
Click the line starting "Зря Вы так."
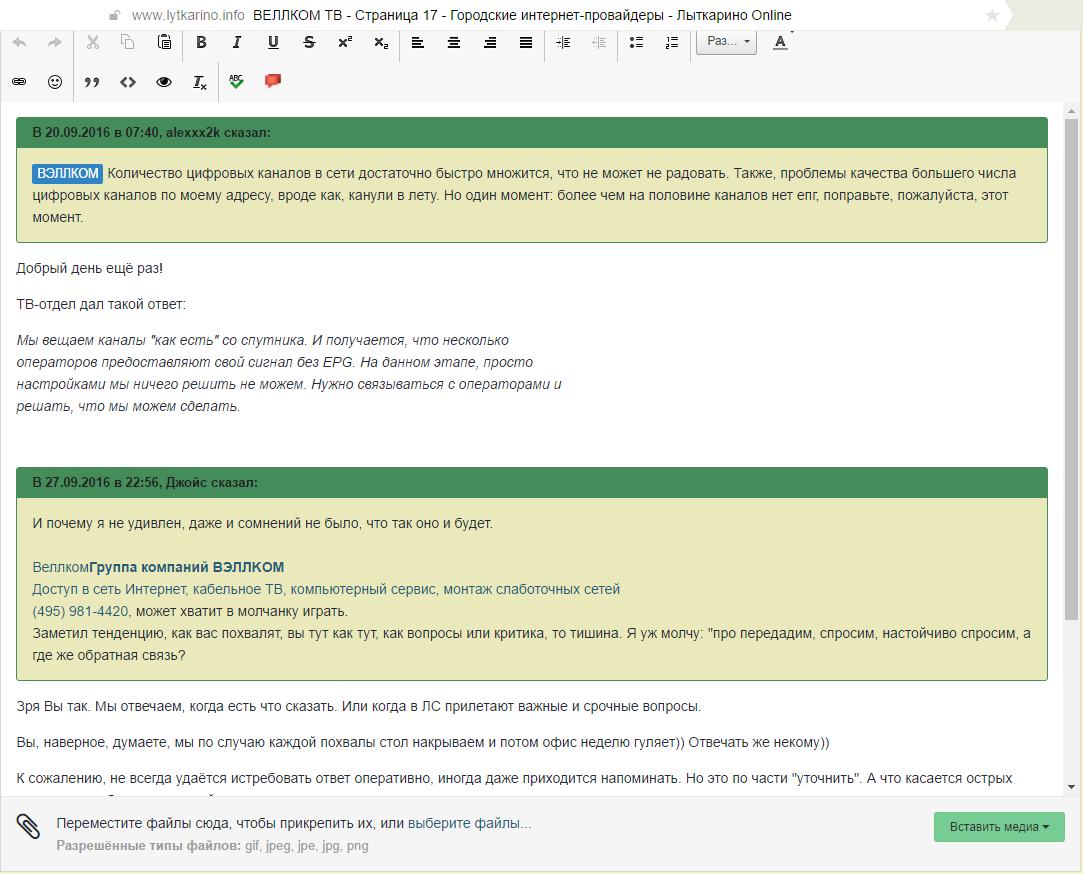358,707
